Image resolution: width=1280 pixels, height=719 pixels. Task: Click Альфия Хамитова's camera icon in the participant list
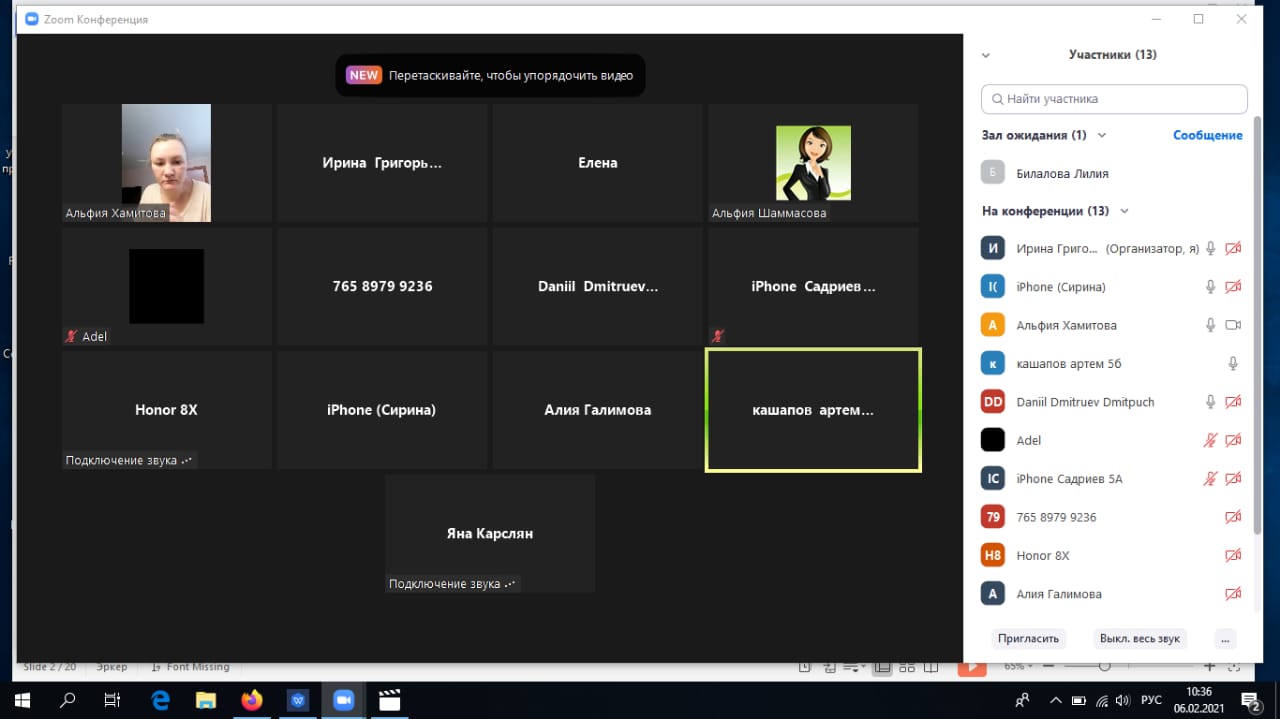[1233, 325]
